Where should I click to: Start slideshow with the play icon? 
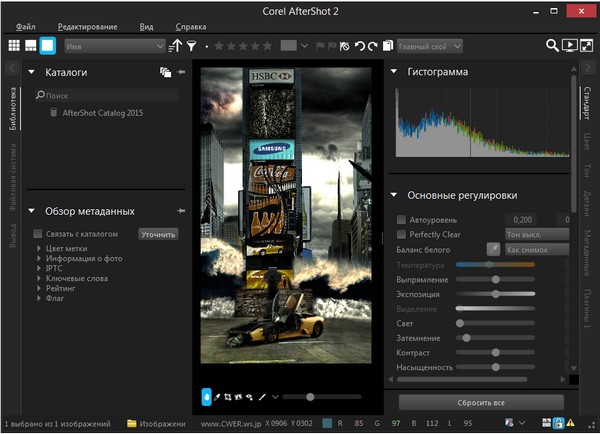pos(569,45)
